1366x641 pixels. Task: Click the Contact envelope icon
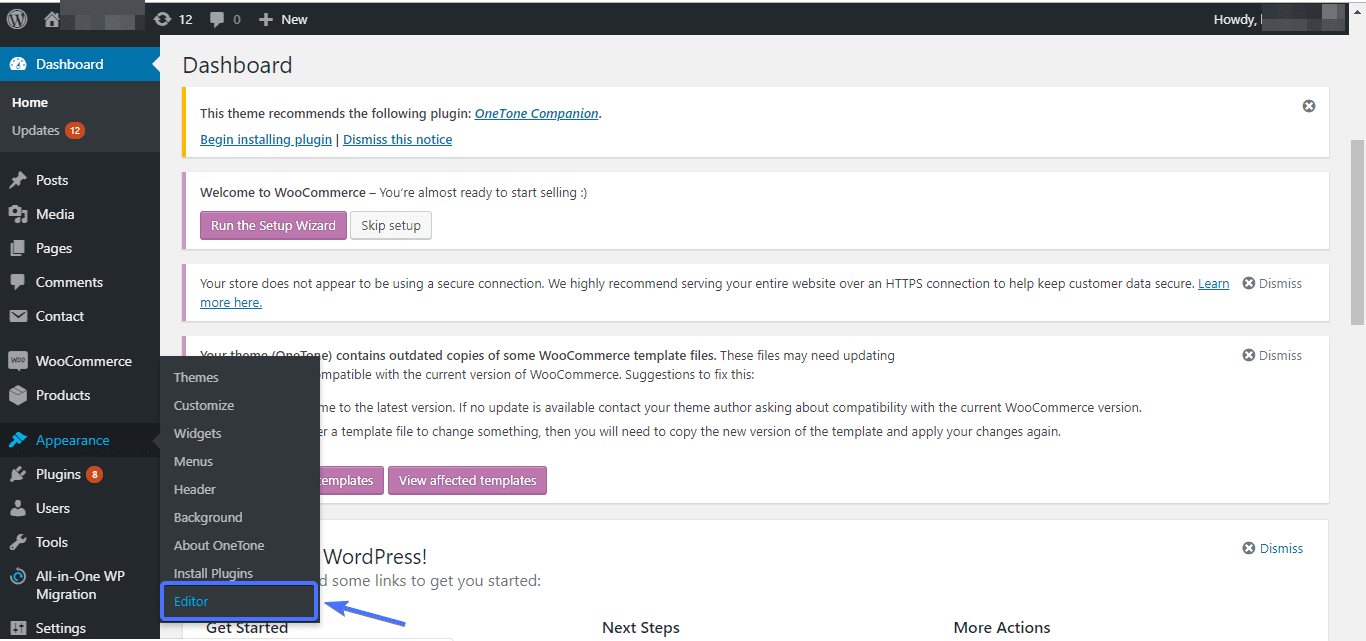(18, 316)
